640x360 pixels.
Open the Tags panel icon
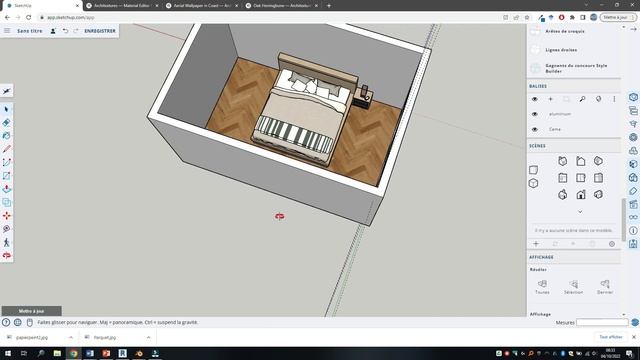coord(633,191)
